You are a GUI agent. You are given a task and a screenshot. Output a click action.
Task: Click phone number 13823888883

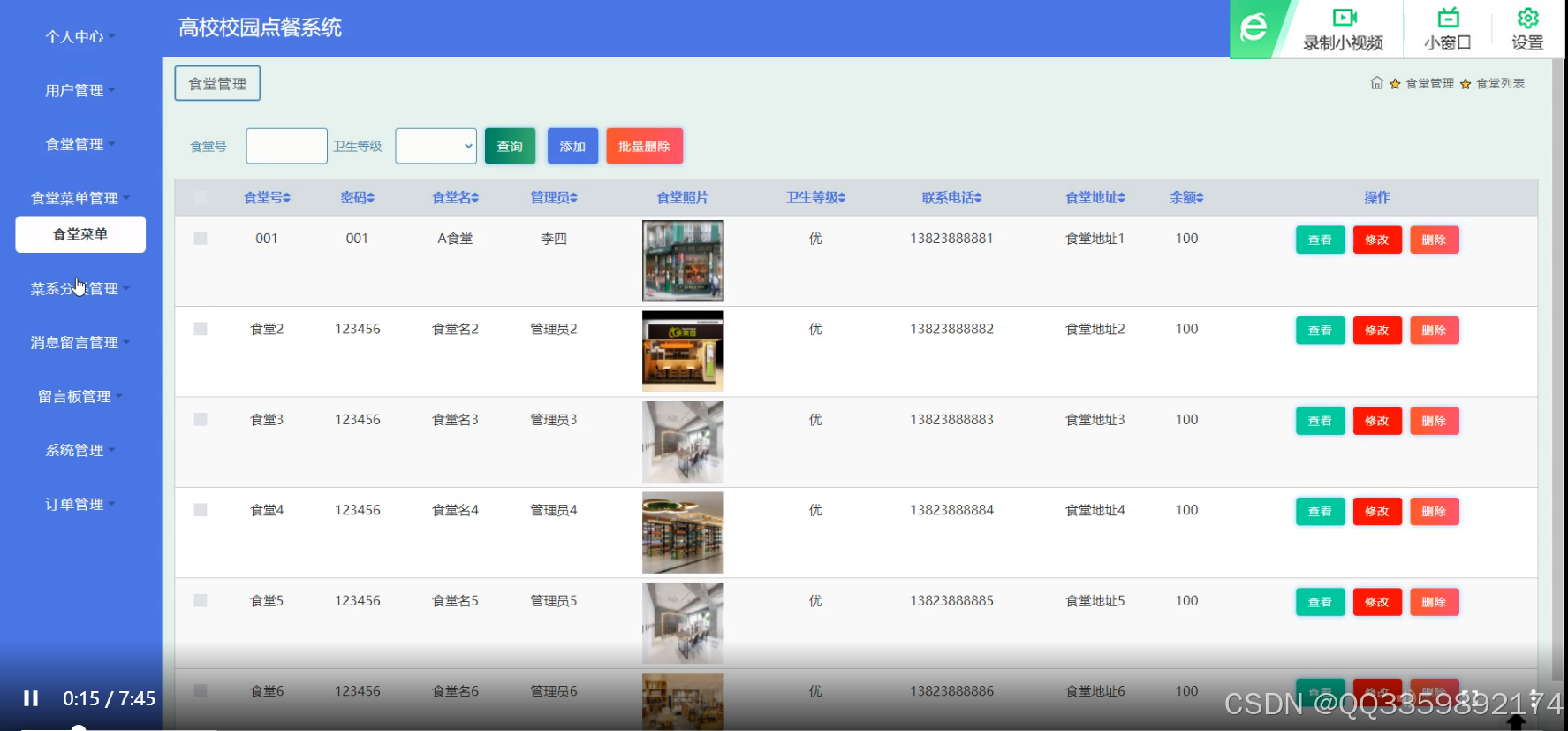coord(951,420)
